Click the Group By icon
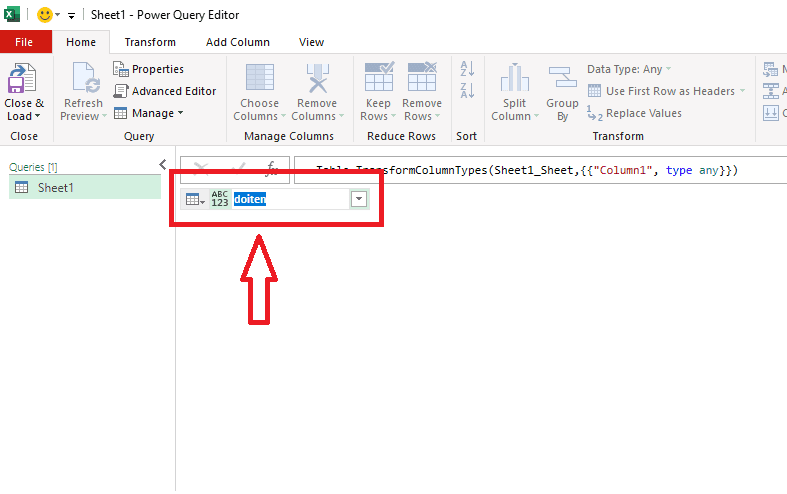 pos(563,78)
